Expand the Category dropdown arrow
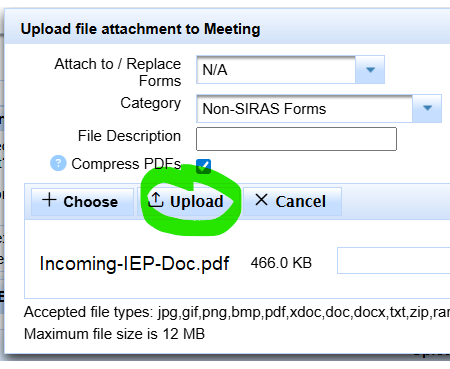This screenshot has height=369, width=450. pos(427,108)
